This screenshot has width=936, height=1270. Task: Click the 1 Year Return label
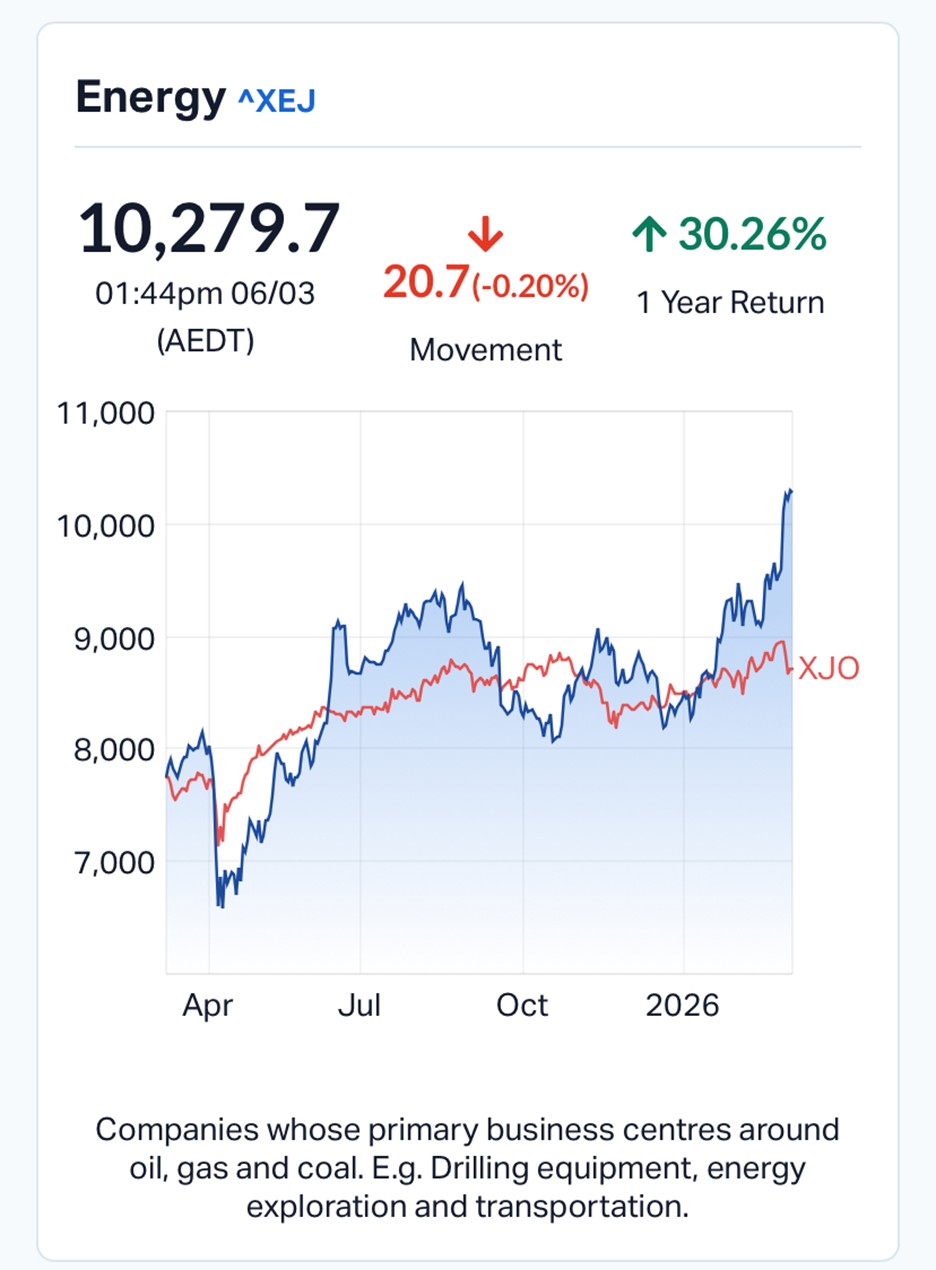coord(730,303)
